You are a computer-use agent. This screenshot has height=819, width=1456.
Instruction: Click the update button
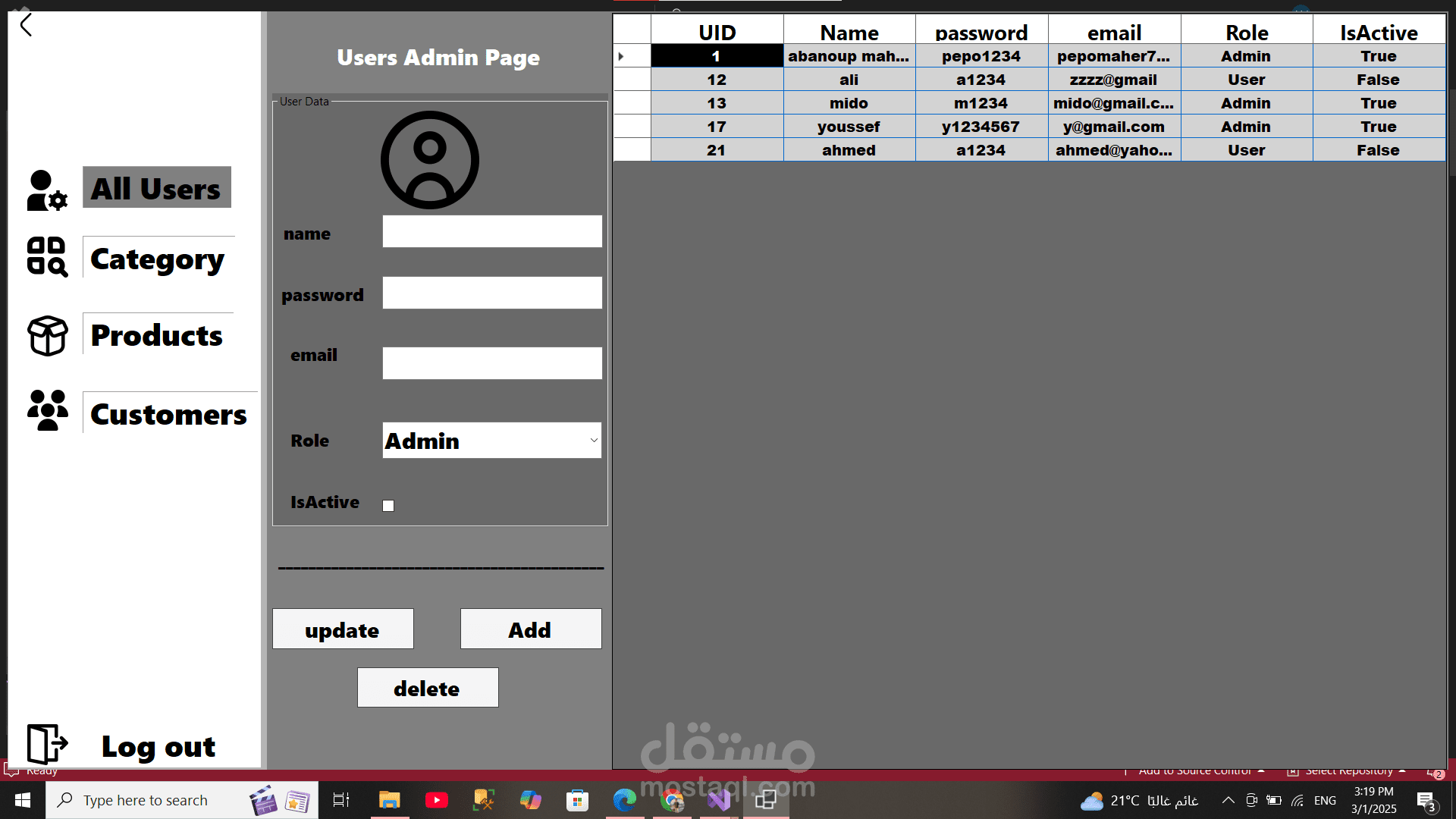pos(343,629)
